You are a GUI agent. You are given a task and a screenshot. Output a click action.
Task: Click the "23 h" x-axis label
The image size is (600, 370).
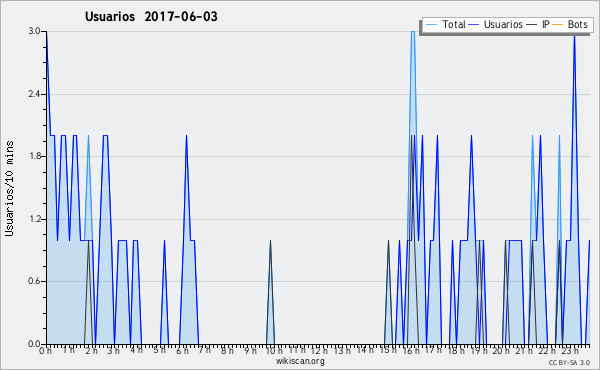[x=570, y=350]
